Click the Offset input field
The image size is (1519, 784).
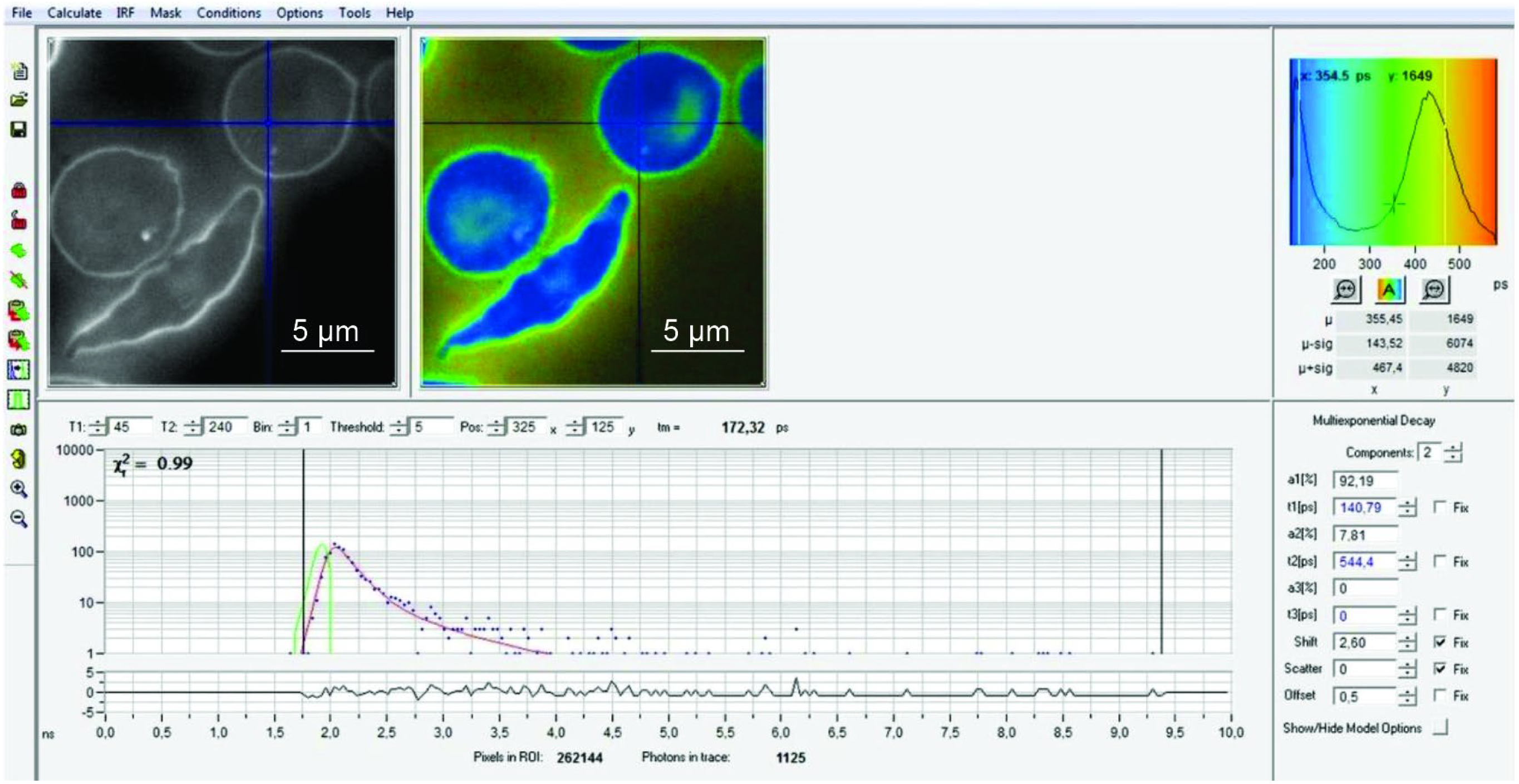coord(1363,696)
